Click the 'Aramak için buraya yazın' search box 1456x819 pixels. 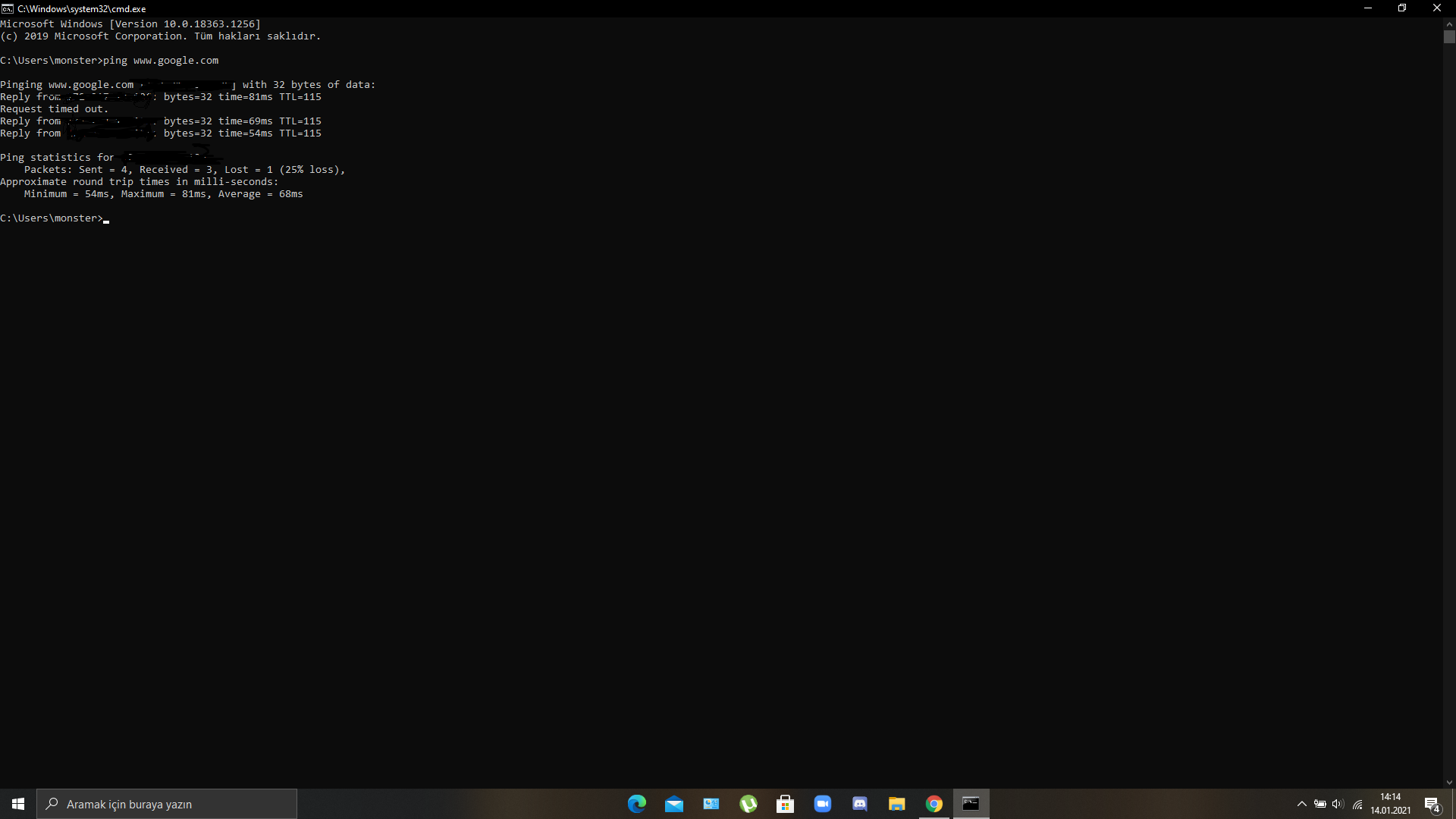(x=167, y=804)
